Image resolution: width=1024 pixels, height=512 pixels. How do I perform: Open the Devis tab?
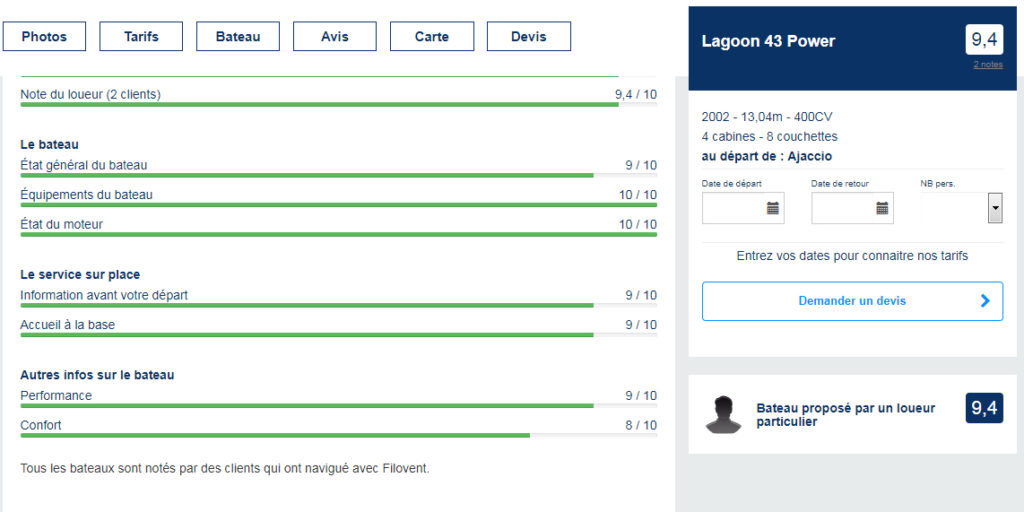click(x=529, y=37)
